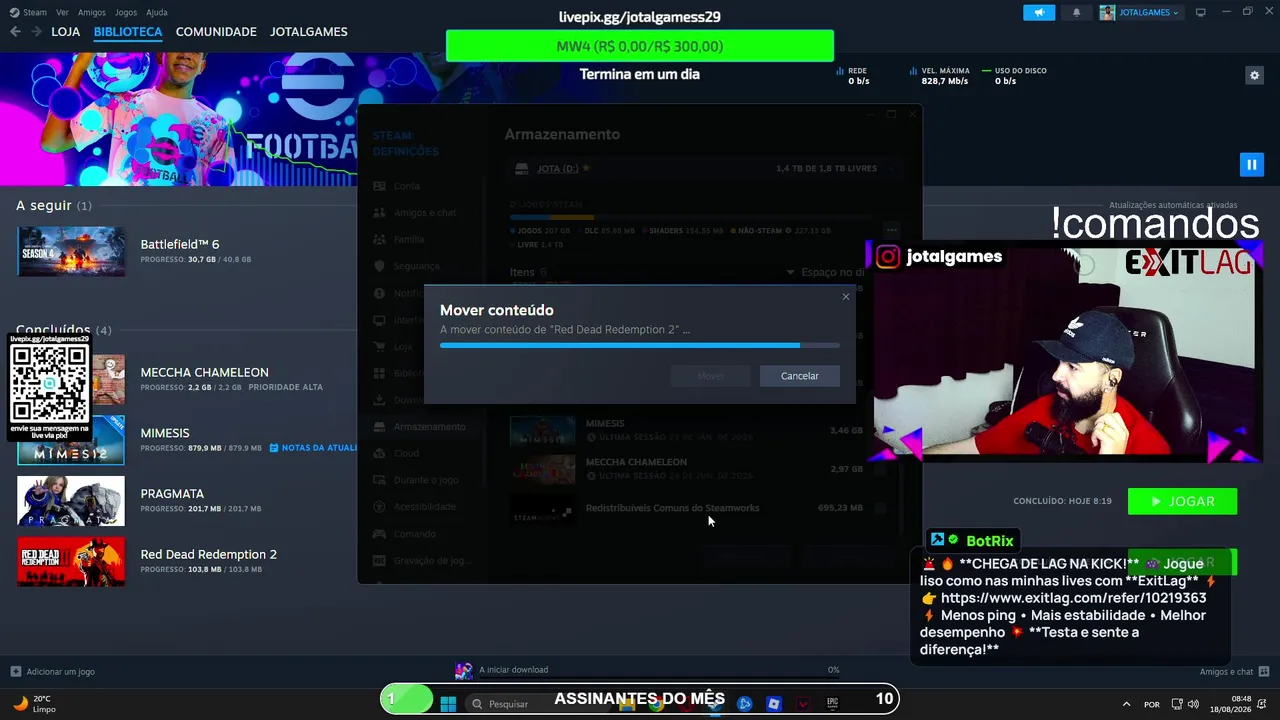The image size is (1280, 720).
Task: Click the A iniciar download status text
Action: (x=513, y=670)
